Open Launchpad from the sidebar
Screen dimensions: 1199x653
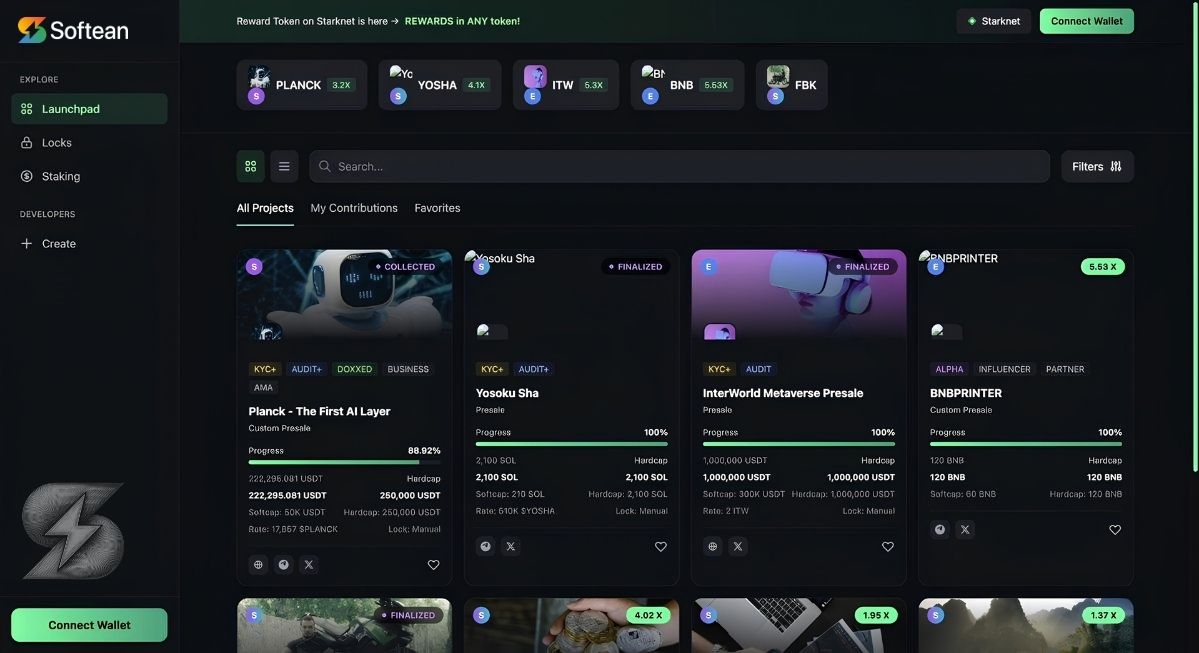89,109
